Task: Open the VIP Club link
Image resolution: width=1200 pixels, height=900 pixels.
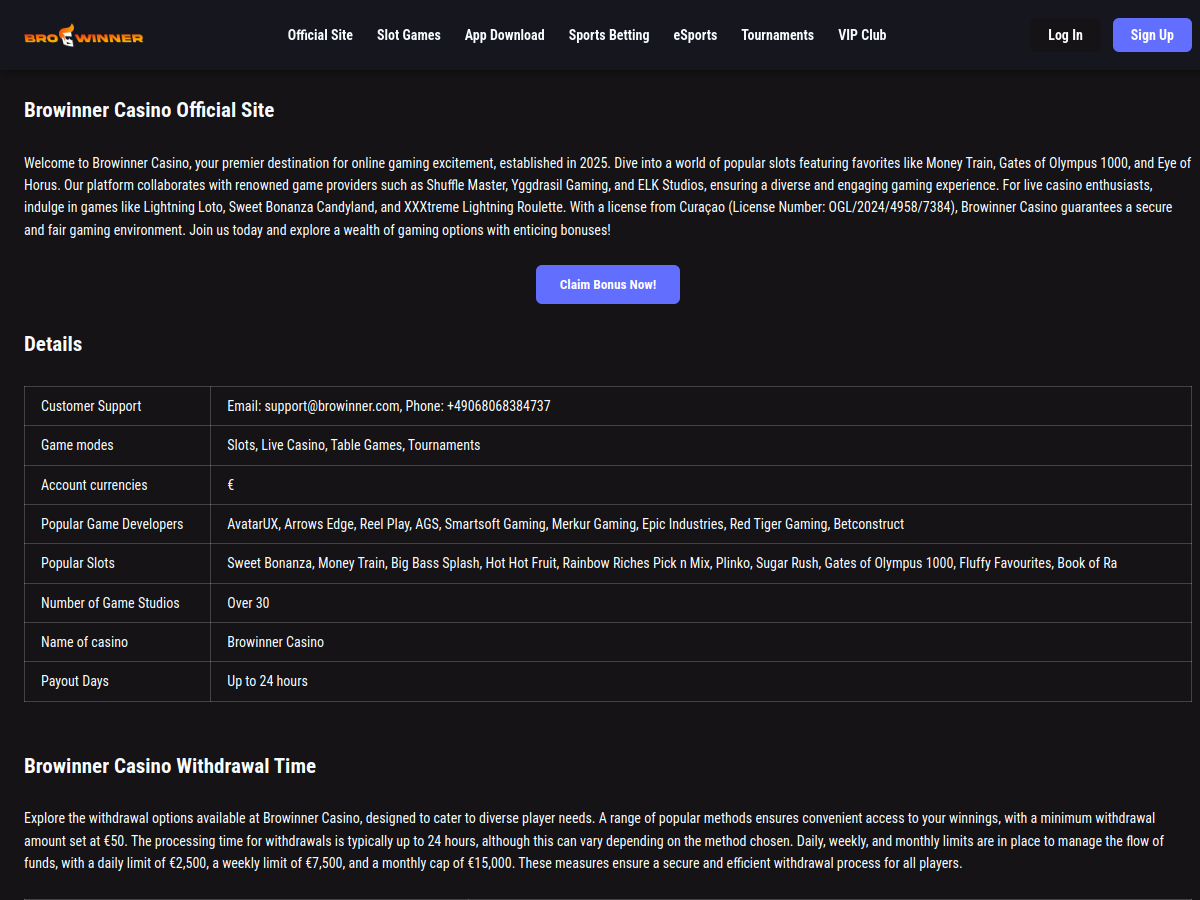Action: point(862,35)
